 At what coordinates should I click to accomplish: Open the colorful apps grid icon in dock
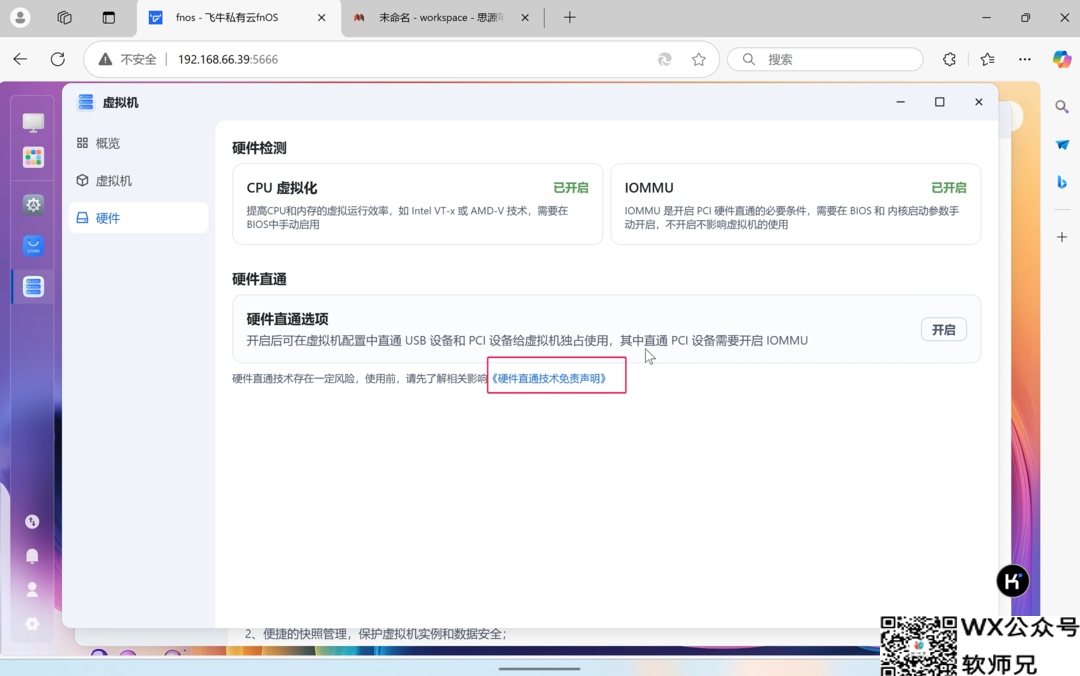pos(33,158)
